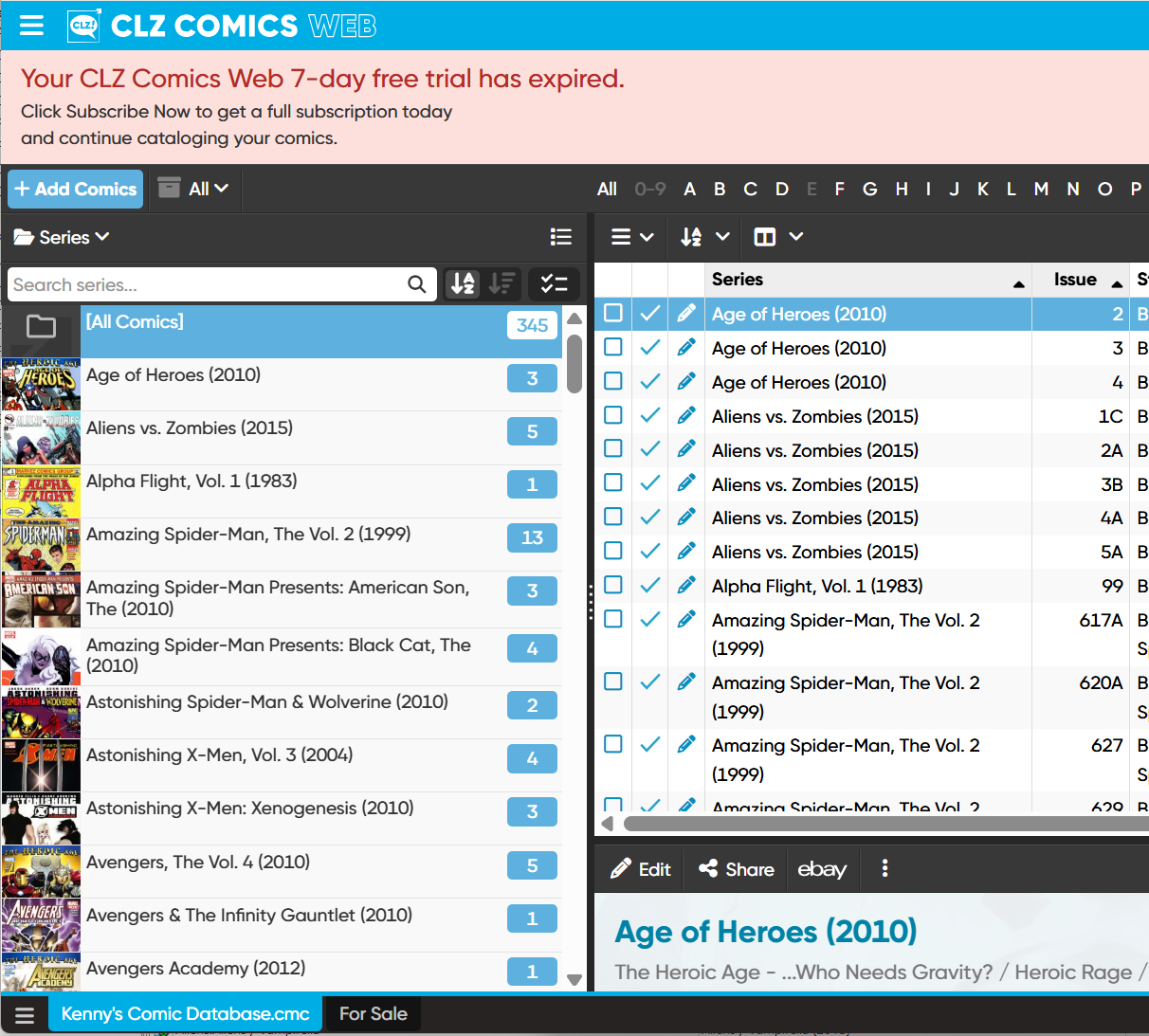This screenshot has width=1149, height=1036.
Task: Sort series alphabetically A-Z
Action: click(x=464, y=283)
